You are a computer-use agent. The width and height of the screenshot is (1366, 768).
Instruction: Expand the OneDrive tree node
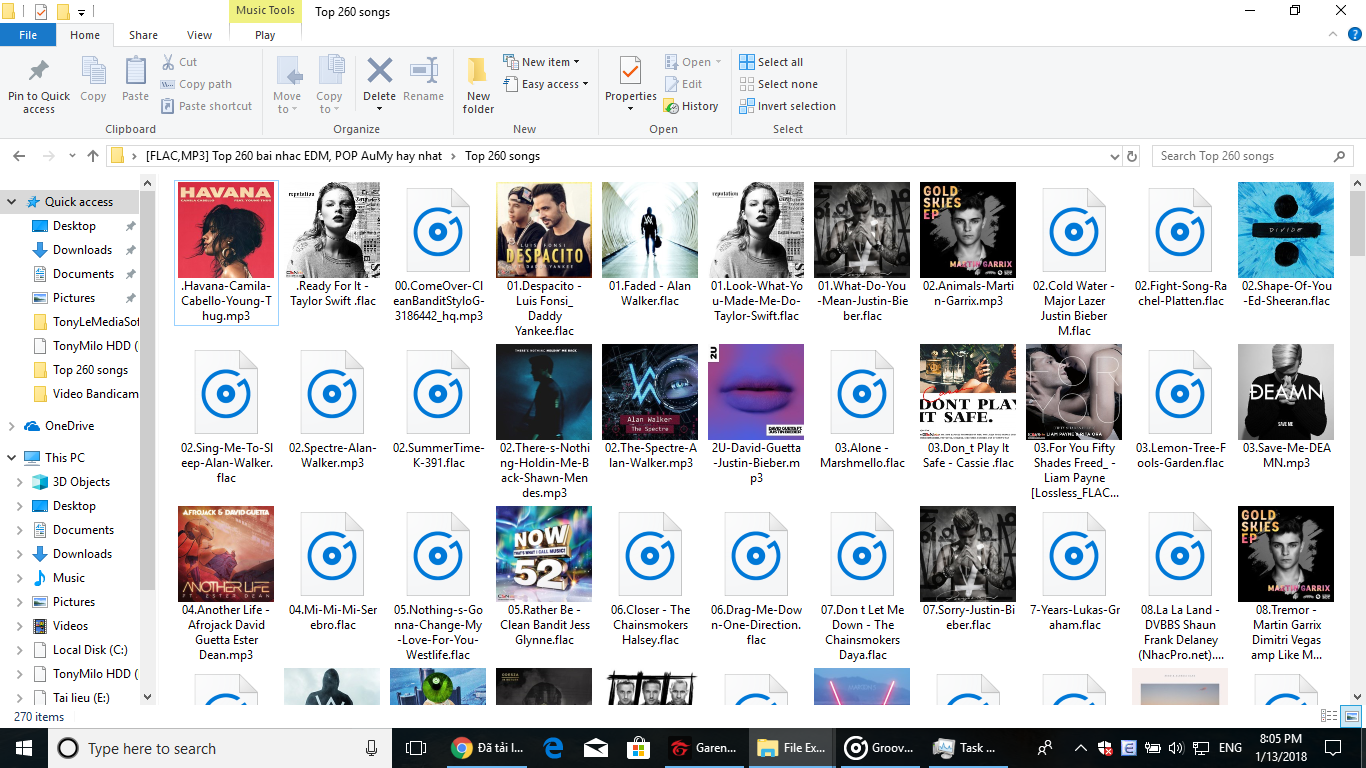12,426
